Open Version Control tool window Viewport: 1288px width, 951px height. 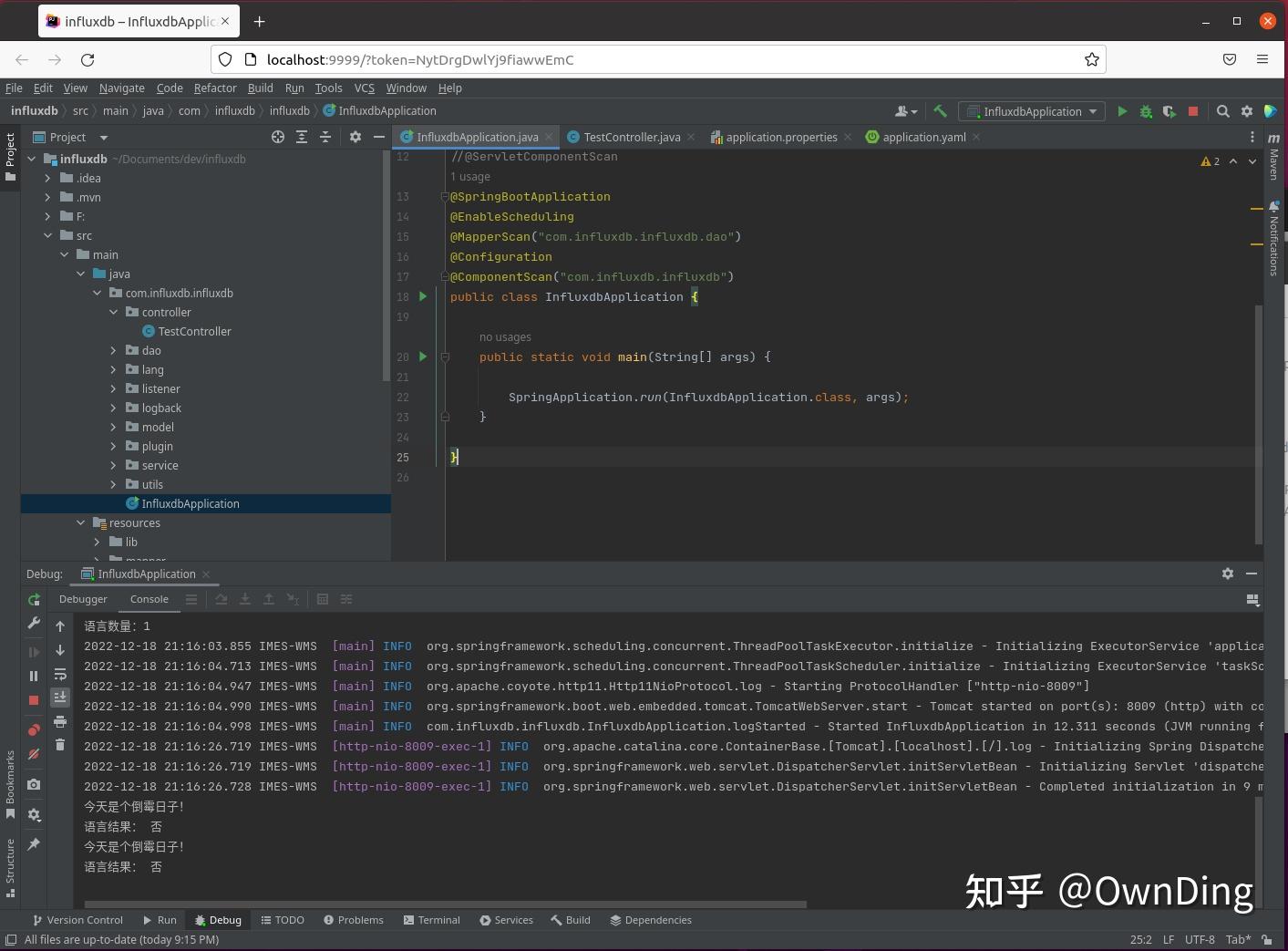(77, 920)
